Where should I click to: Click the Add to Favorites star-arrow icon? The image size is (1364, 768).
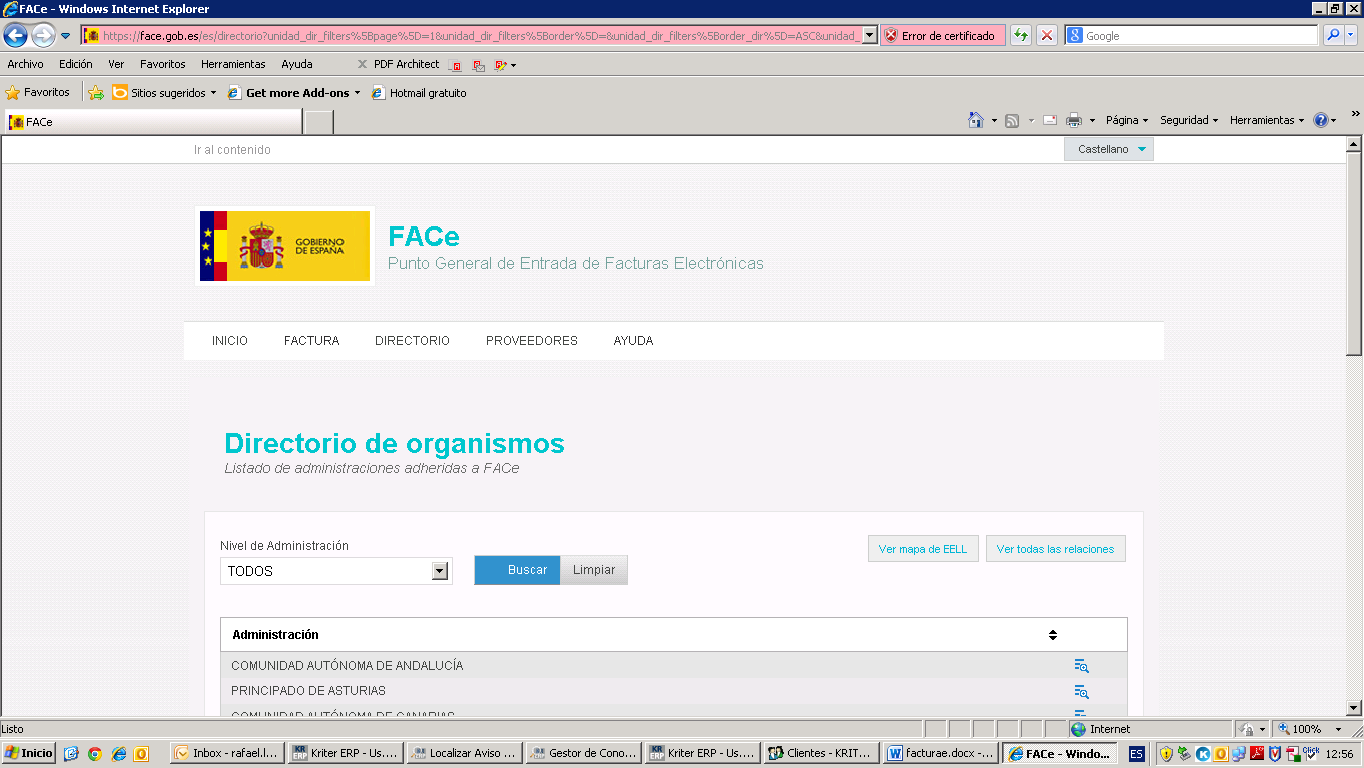click(x=96, y=93)
